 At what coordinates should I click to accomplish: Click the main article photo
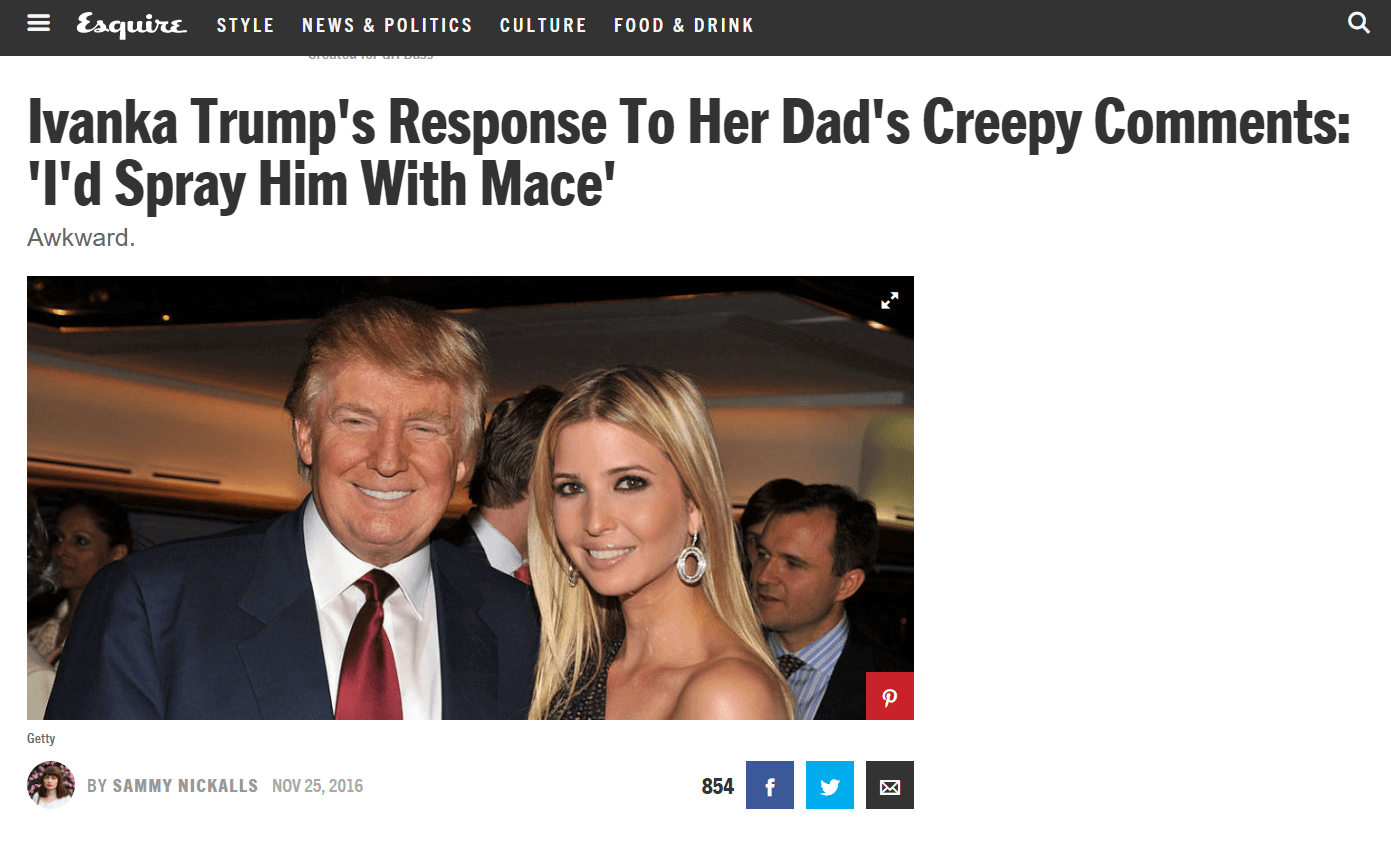tap(470, 498)
